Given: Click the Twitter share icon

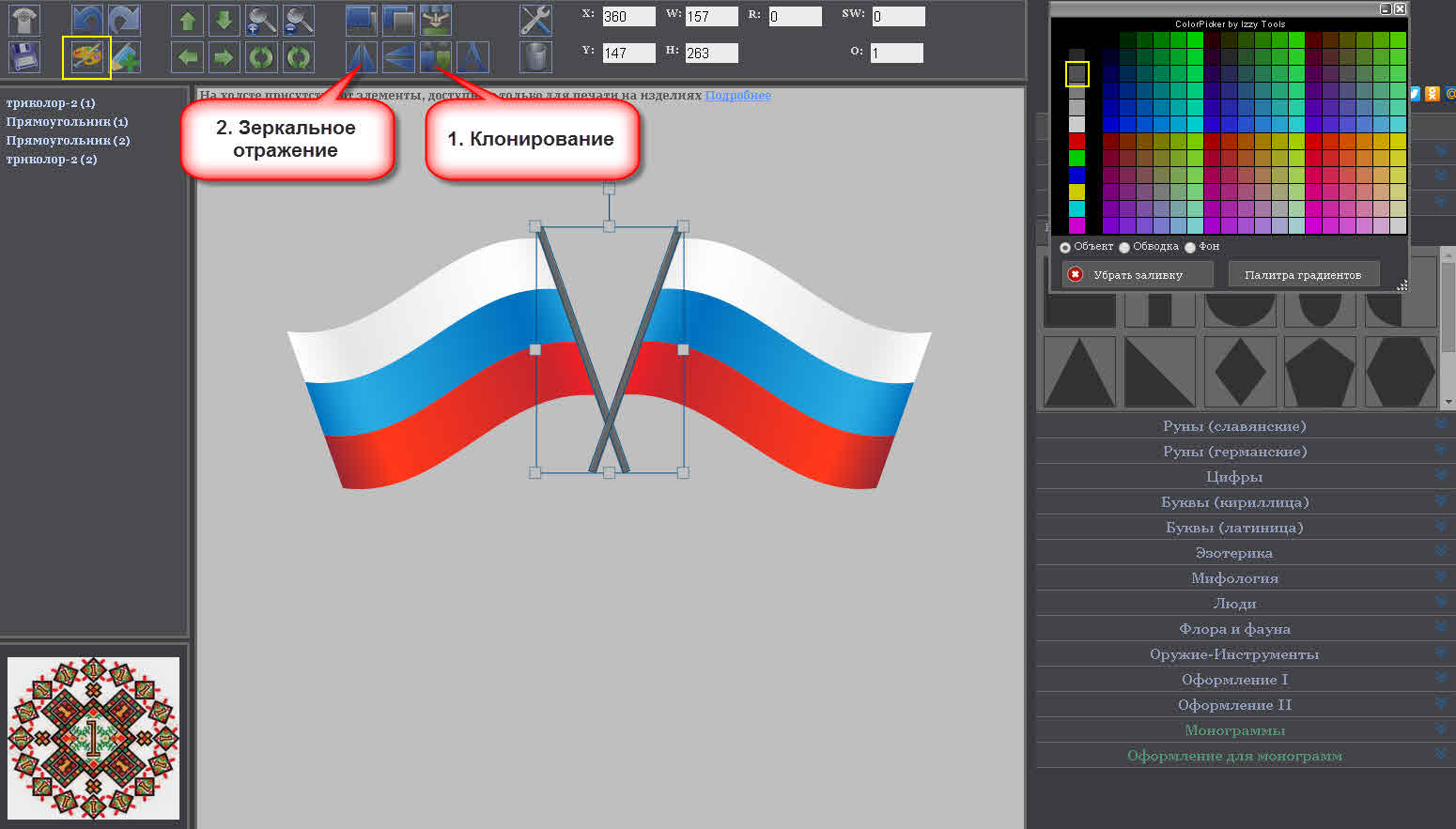Looking at the screenshot, I should 1416,93.
